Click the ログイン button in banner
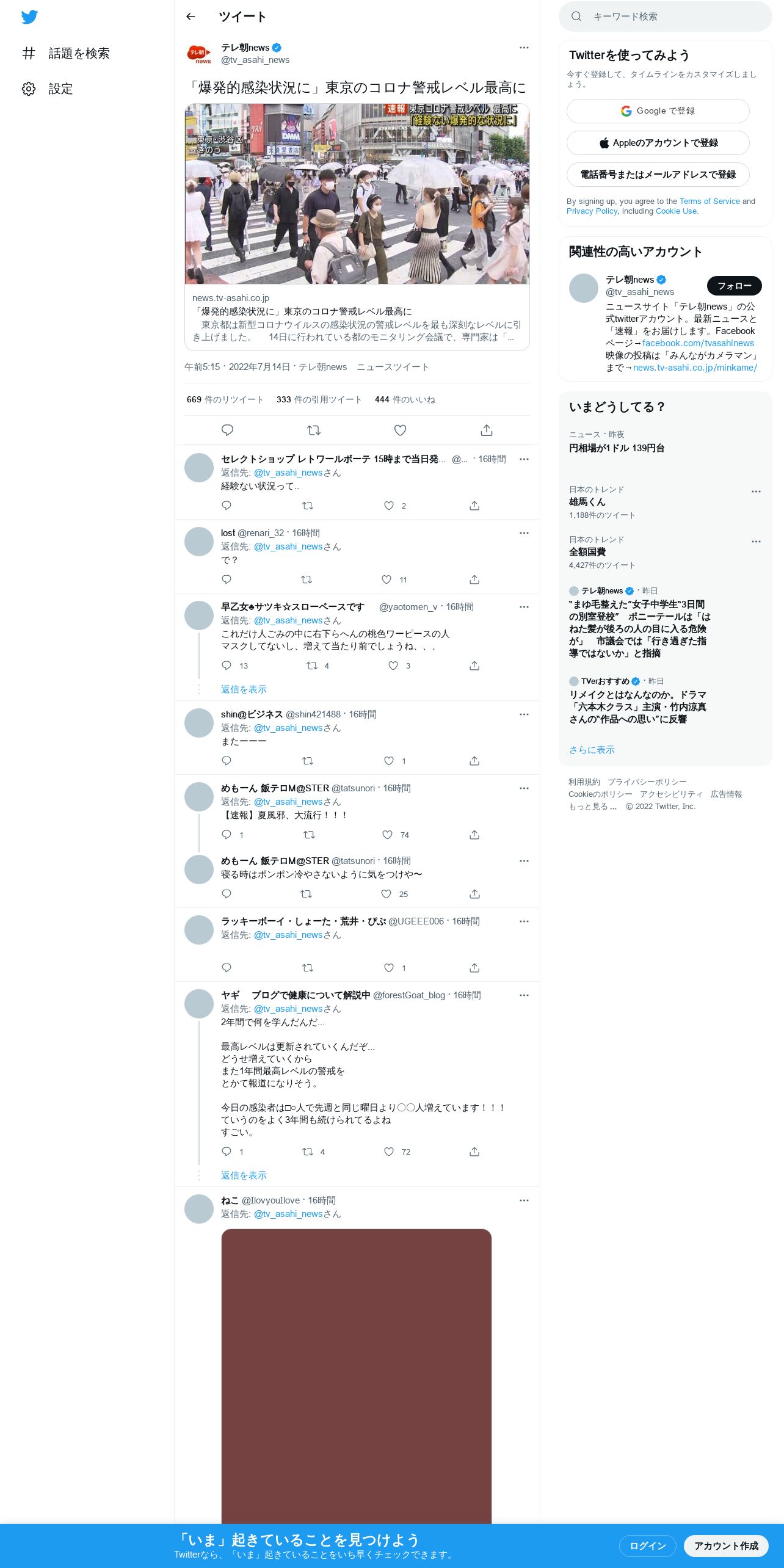Image resolution: width=784 pixels, height=1568 pixels. coord(647,1545)
